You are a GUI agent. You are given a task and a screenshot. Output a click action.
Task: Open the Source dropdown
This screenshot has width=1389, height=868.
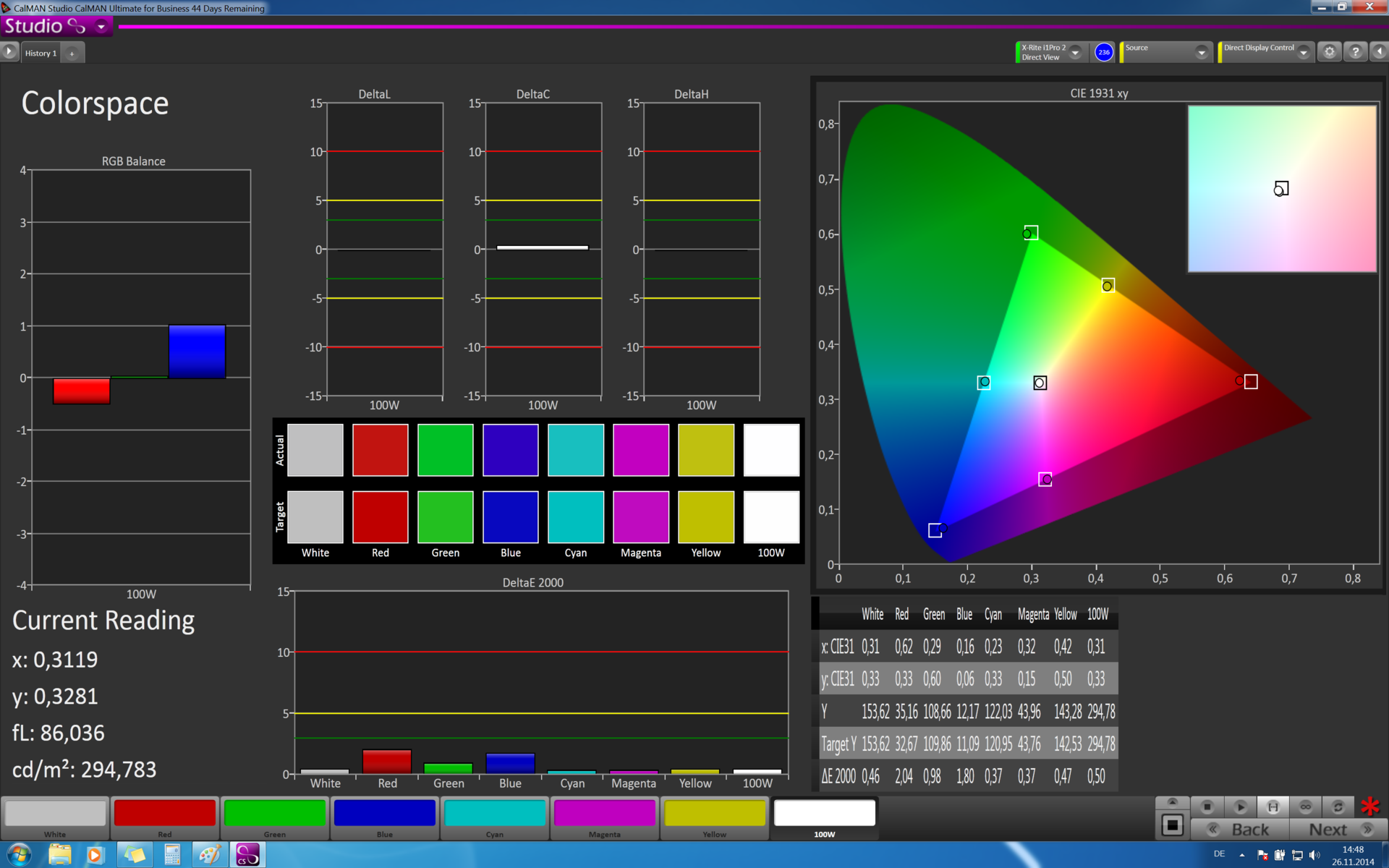pyautogui.click(x=1201, y=52)
